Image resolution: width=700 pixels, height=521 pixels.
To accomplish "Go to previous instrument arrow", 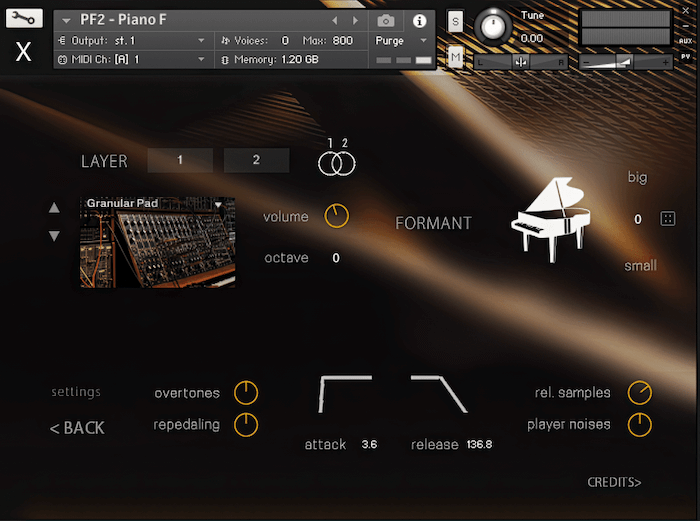I will [x=335, y=21].
